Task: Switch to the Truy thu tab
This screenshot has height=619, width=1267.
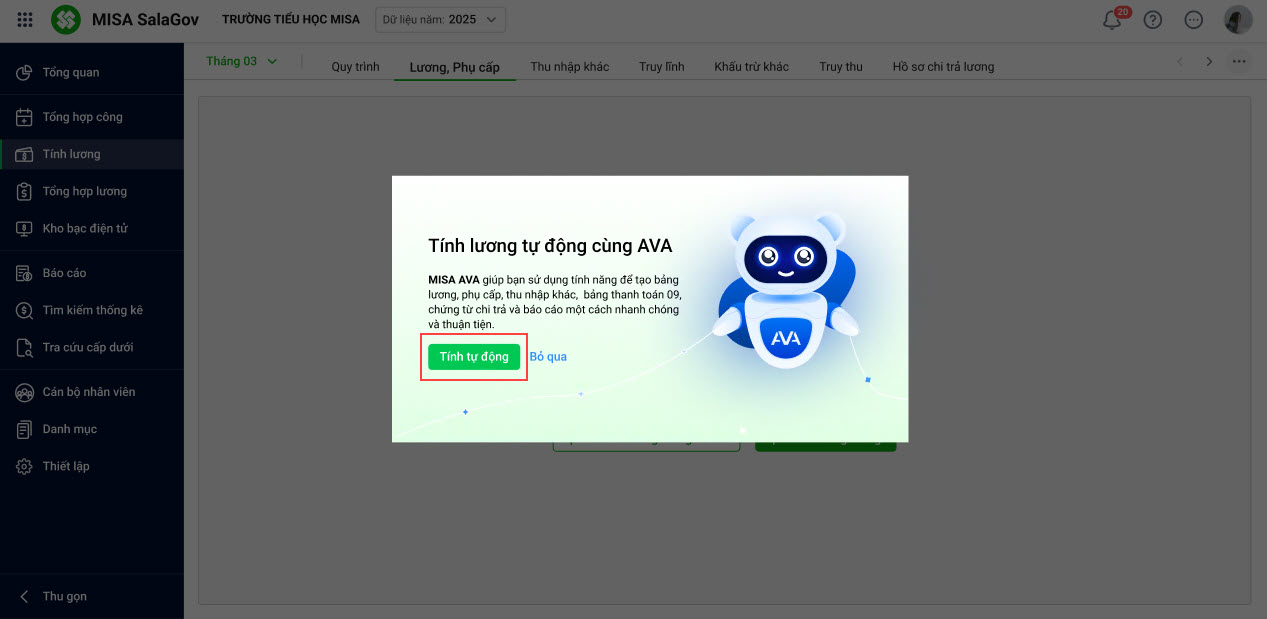Action: point(841,67)
